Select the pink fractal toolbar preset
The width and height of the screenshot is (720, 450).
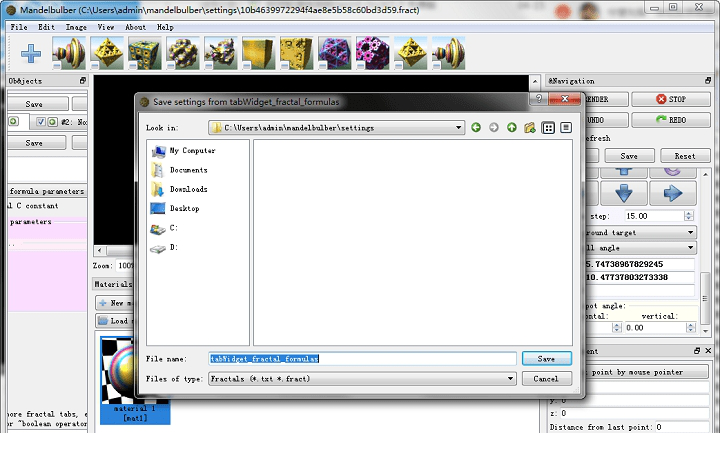(x=372, y=53)
